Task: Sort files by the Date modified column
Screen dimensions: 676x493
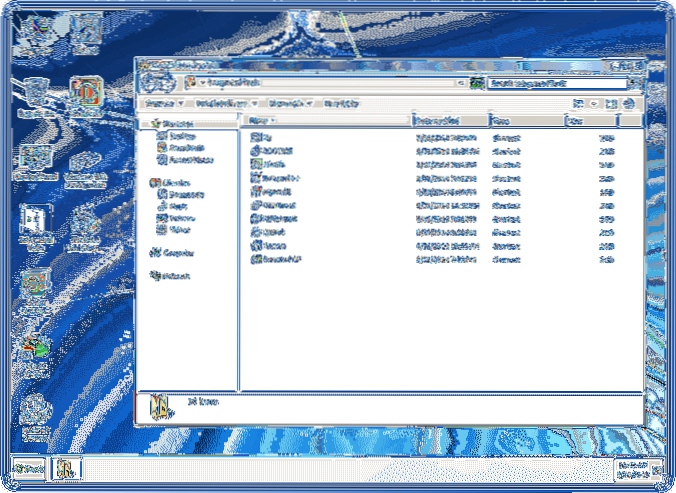Action: [x=450, y=121]
